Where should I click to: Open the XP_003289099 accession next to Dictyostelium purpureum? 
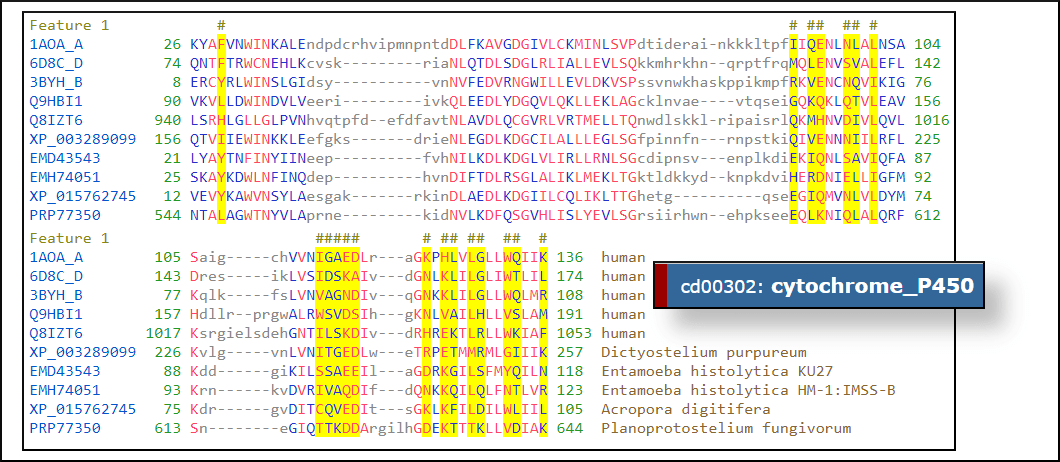(83, 352)
